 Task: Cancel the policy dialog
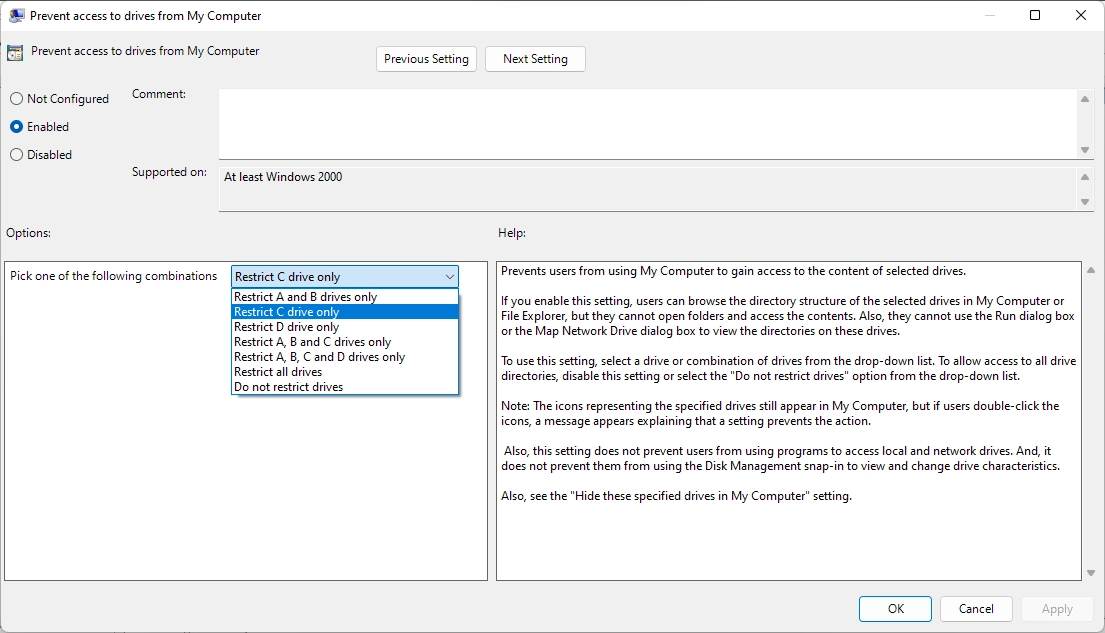[976, 608]
